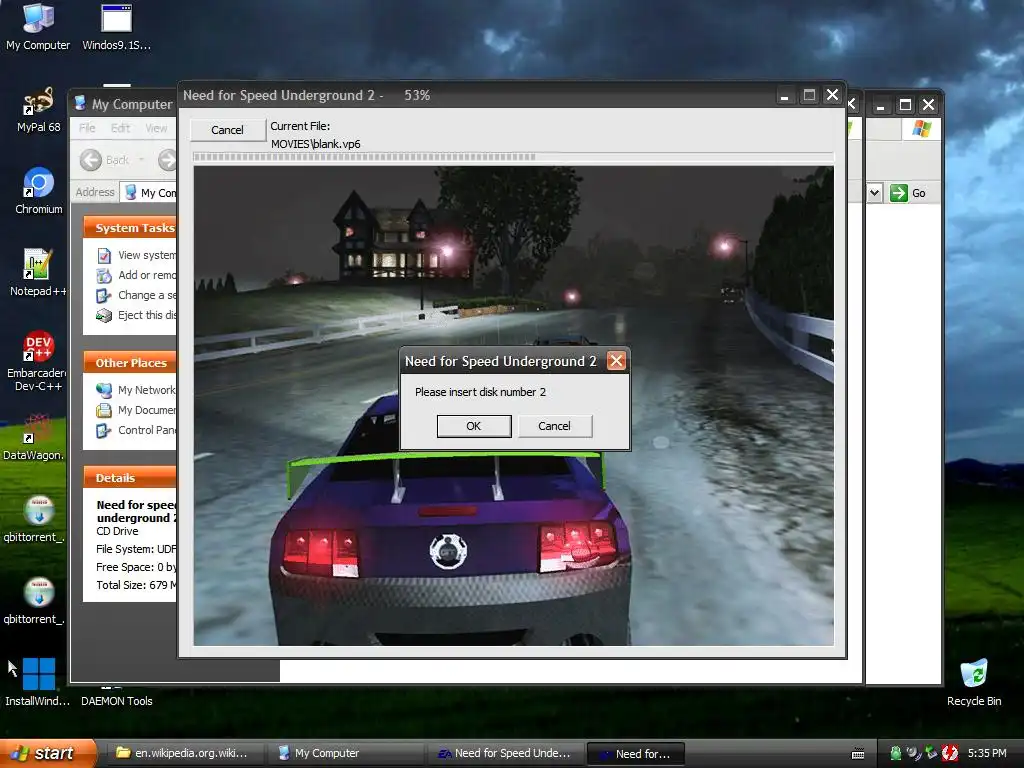1024x768 pixels.
Task: Click the Address field in My Computer
Action: [x=149, y=193]
